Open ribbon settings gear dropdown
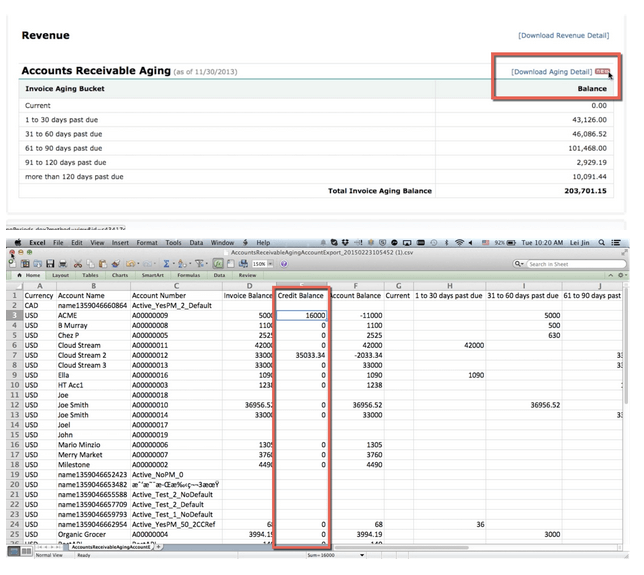Viewport: 644px width, 575px height. pyautogui.click(x=621, y=275)
